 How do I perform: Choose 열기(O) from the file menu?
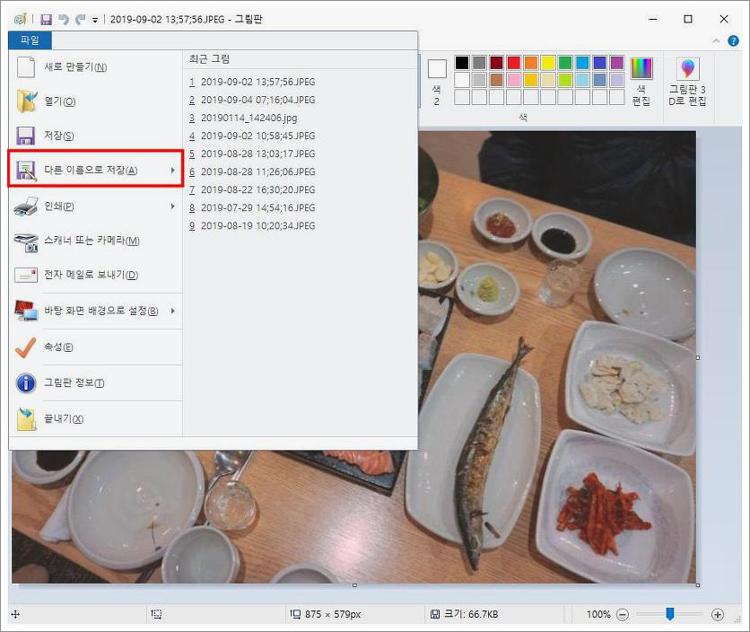pyautogui.click(x=96, y=101)
